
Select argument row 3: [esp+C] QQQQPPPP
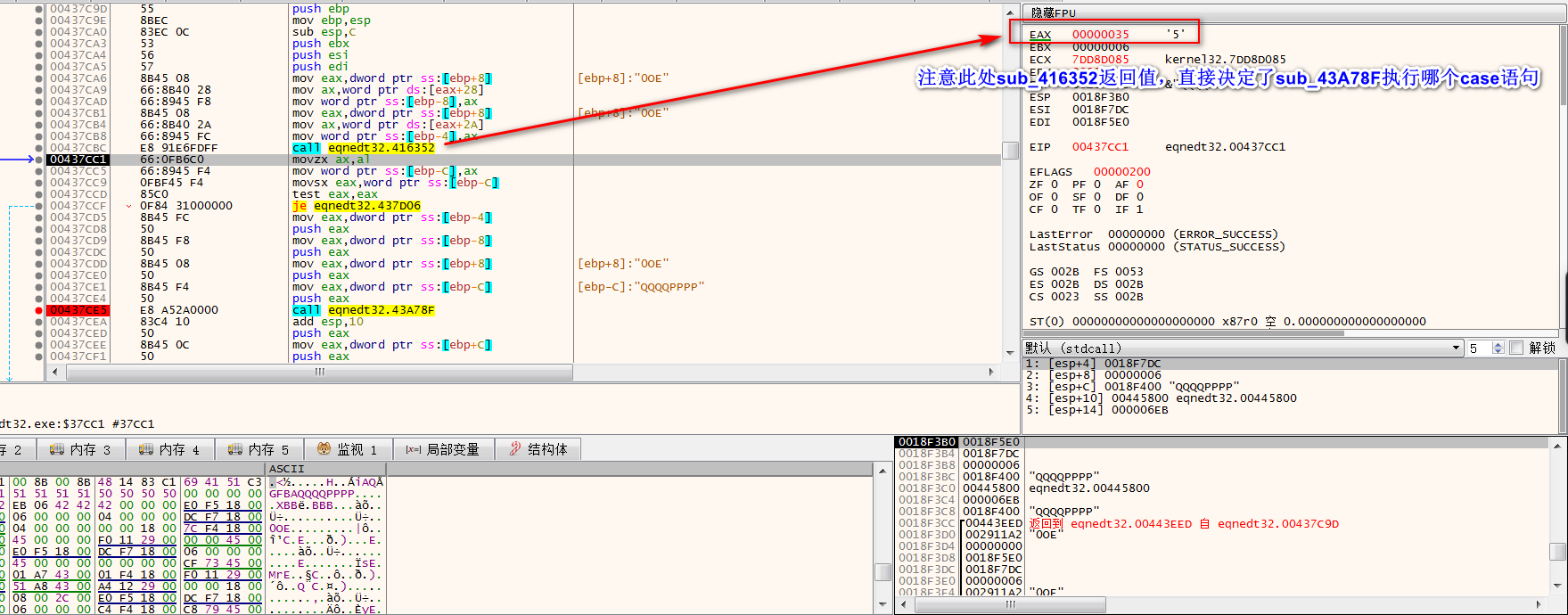pyautogui.click(x=1289, y=387)
